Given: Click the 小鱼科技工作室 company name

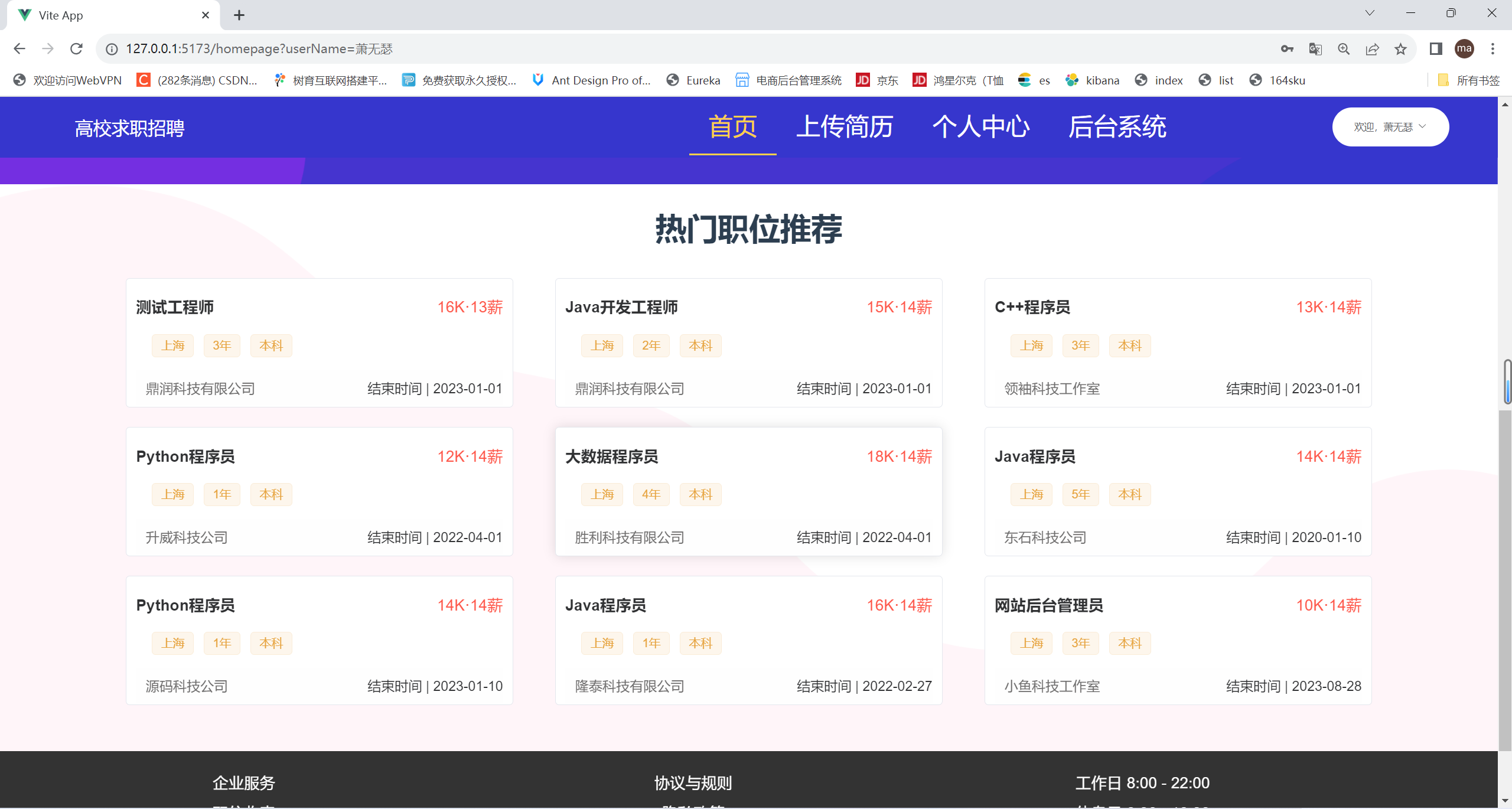Looking at the screenshot, I should (1052, 686).
